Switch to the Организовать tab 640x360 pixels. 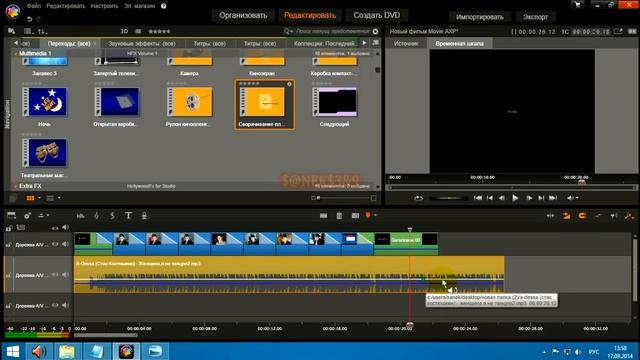pyautogui.click(x=243, y=15)
